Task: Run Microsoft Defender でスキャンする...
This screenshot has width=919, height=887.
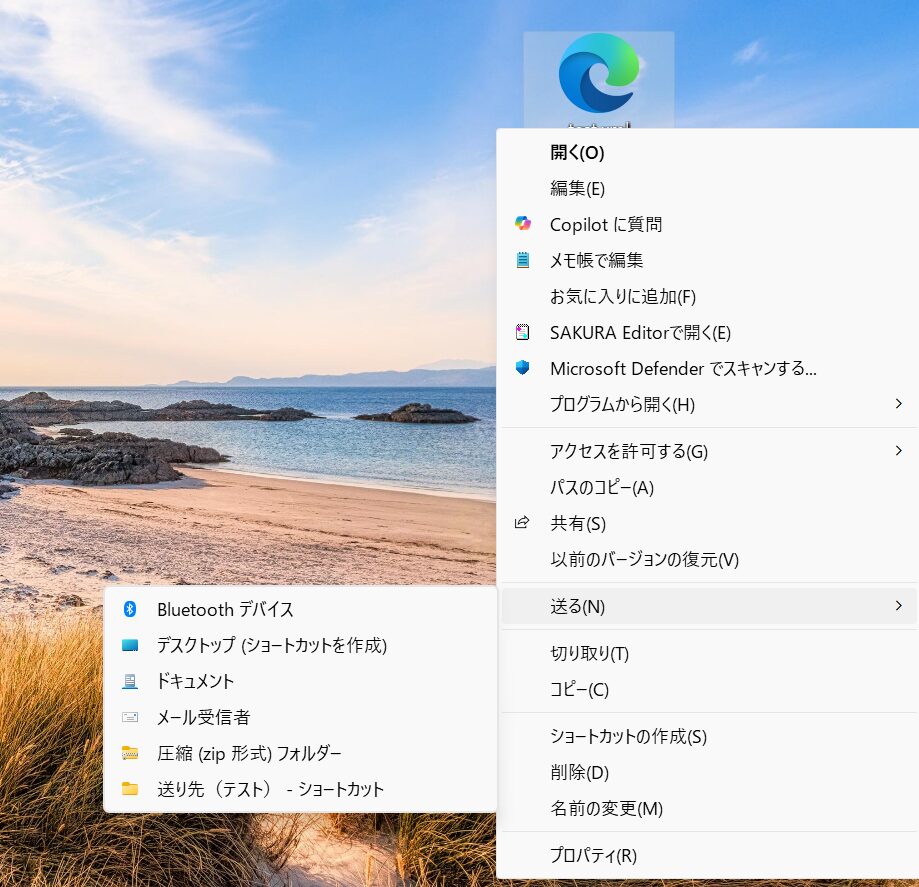Action: point(709,368)
